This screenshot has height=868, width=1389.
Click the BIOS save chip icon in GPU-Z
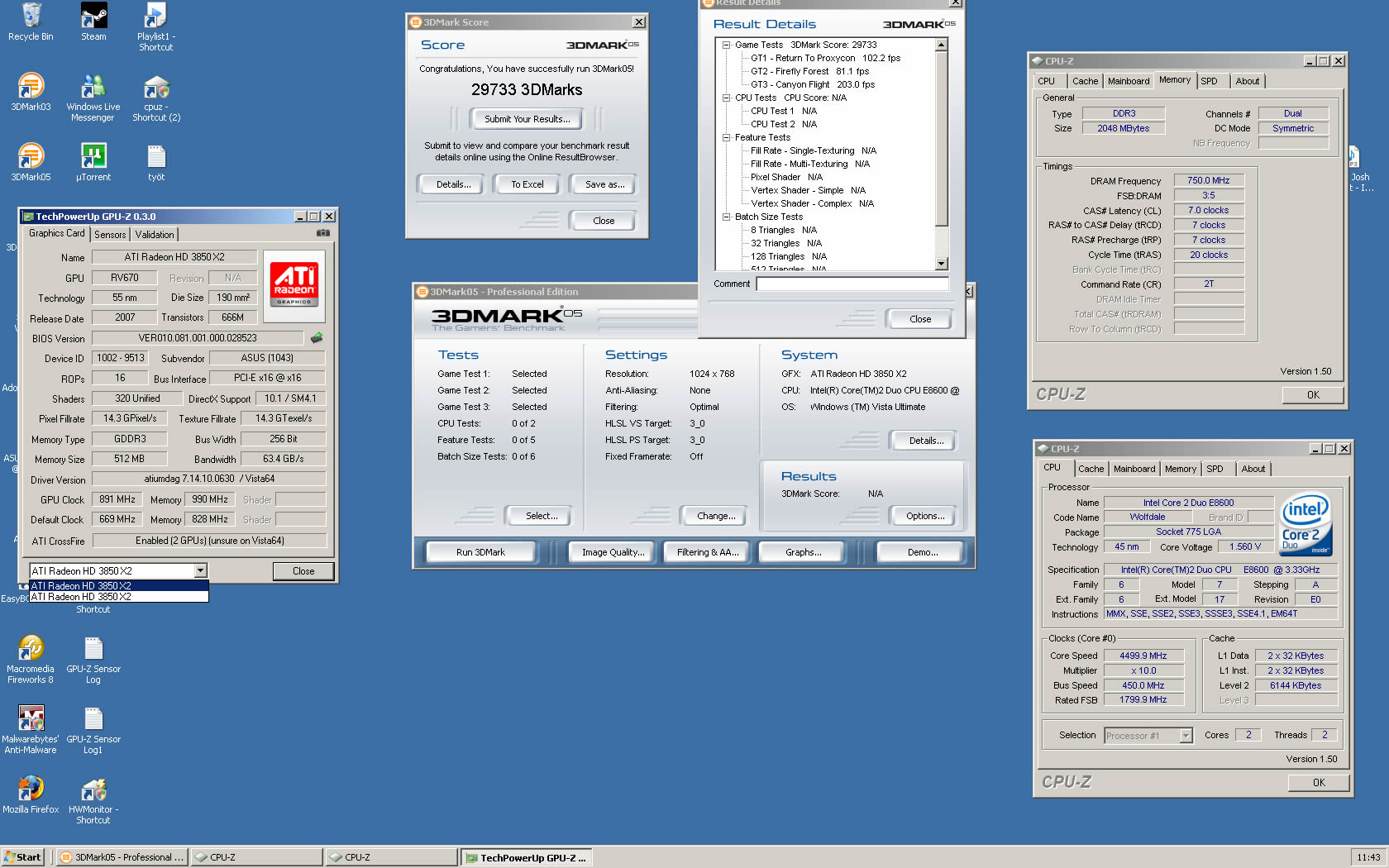317,337
